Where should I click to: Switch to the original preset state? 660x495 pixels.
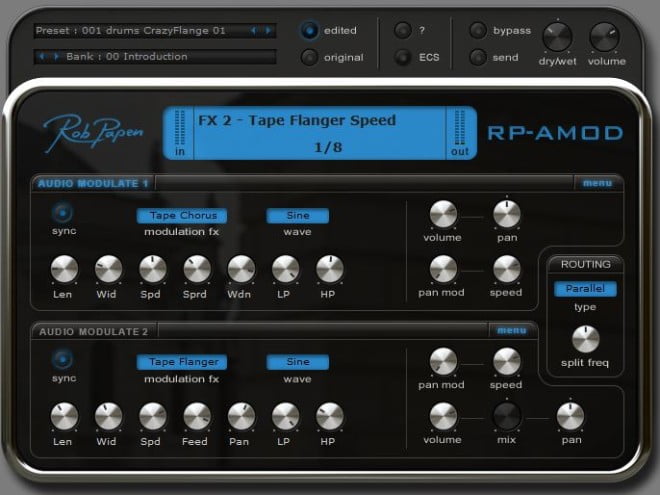pyautogui.click(x=309, y=57)
